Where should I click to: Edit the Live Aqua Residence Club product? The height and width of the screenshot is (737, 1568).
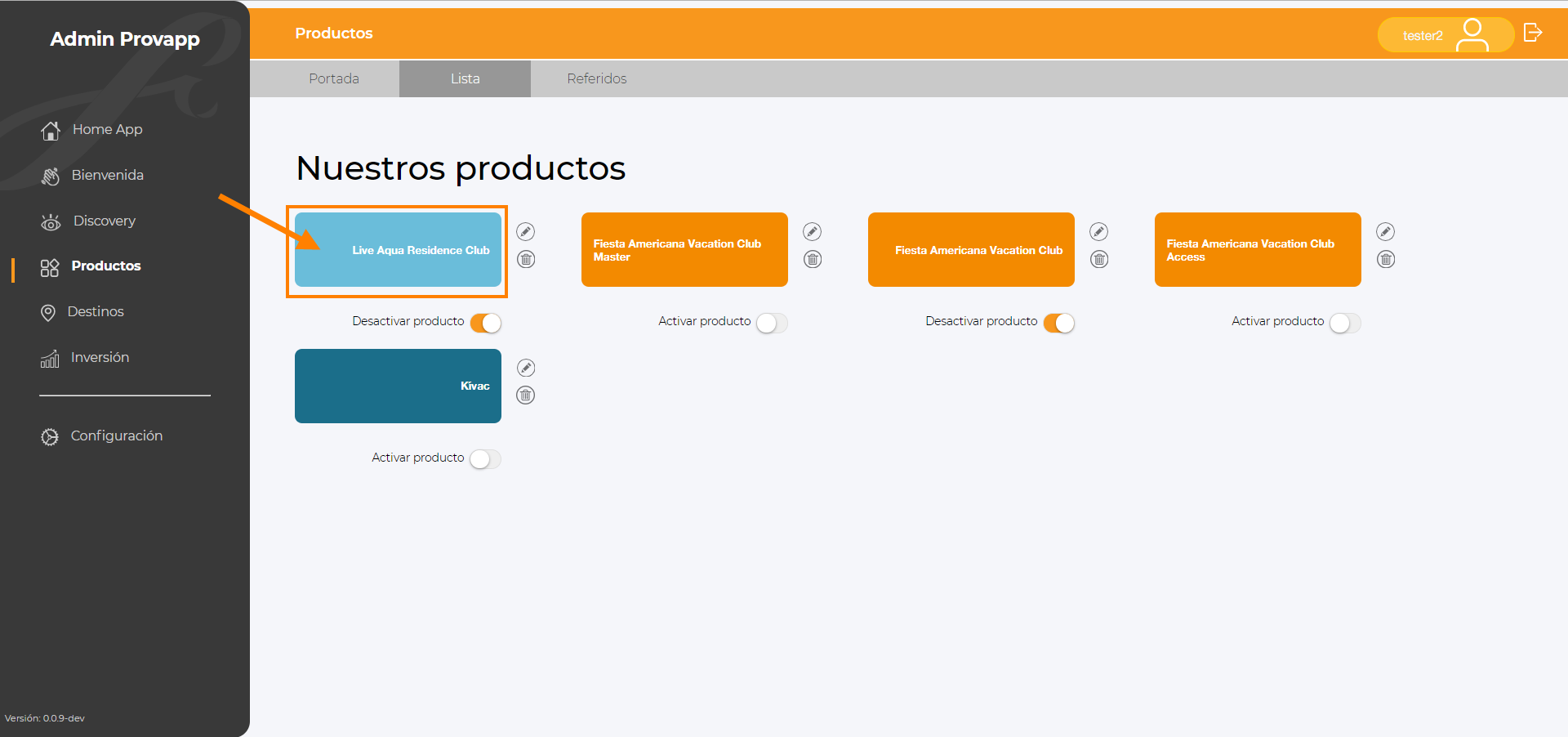526,232
